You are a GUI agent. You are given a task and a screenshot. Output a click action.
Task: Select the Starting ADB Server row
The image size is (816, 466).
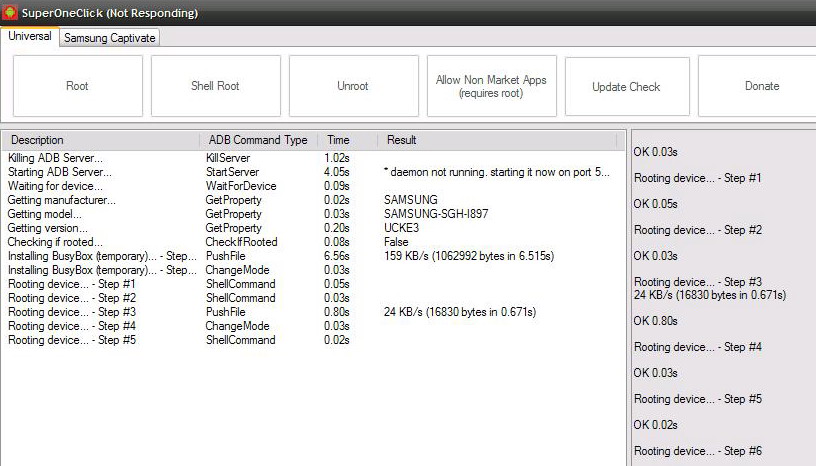[312, 172]
